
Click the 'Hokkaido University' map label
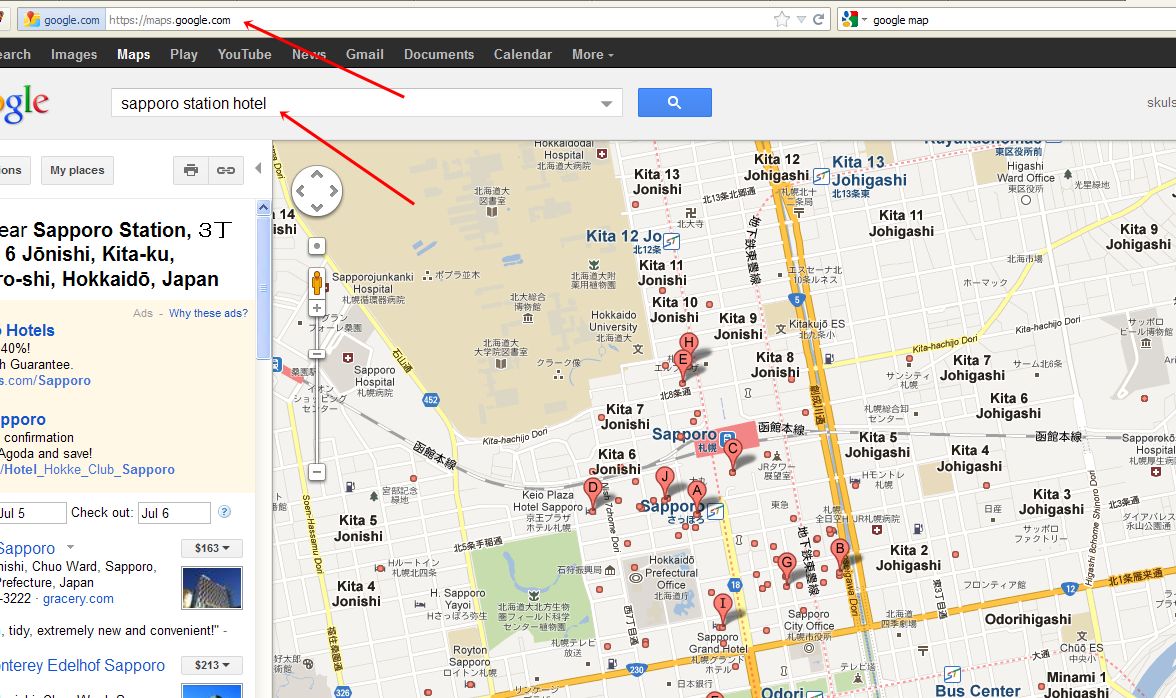pyautogui.click(x=614, y=321)
